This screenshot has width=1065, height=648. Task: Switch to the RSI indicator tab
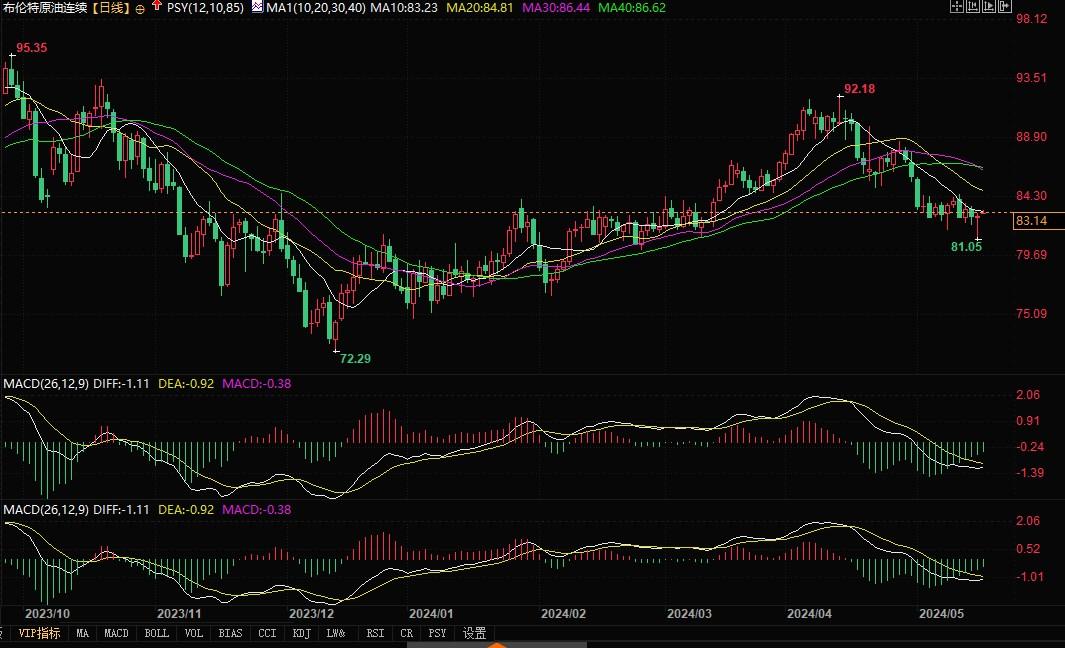click(x=375, y=633)
